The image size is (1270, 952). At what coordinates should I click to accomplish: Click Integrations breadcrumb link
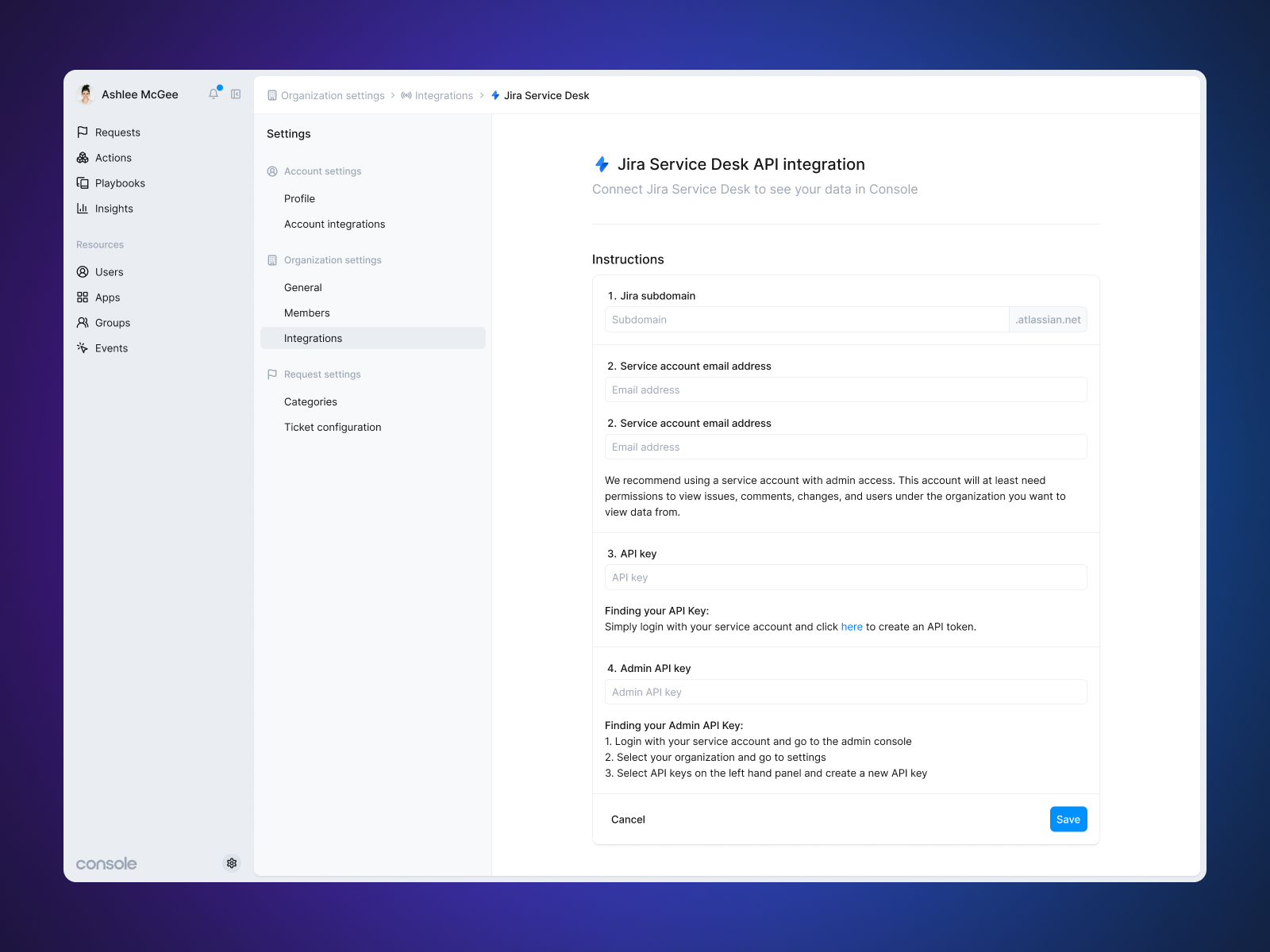pyautogui.click(x=444, y=95)
